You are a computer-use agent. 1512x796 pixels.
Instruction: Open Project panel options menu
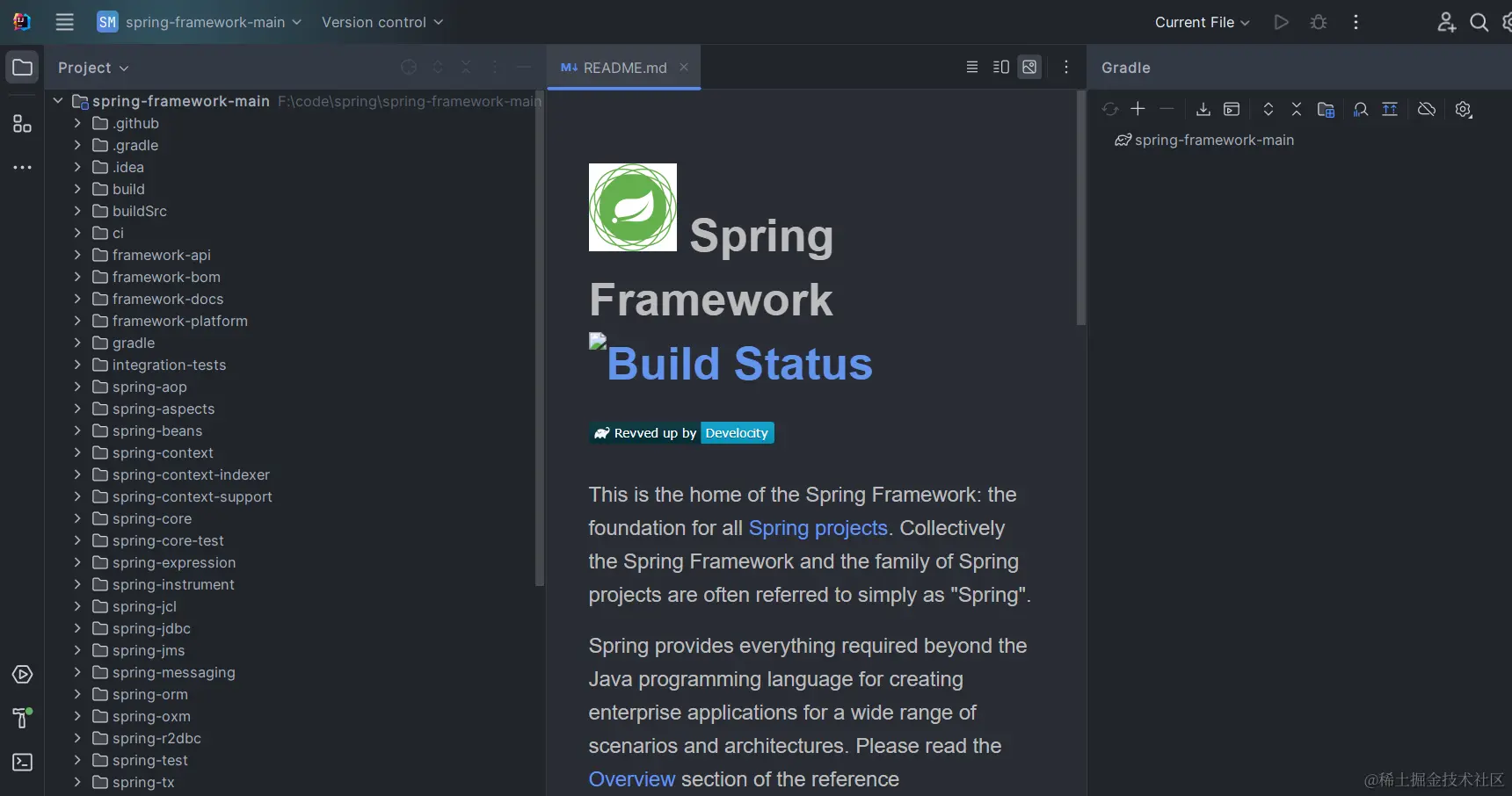pos(495,68)
